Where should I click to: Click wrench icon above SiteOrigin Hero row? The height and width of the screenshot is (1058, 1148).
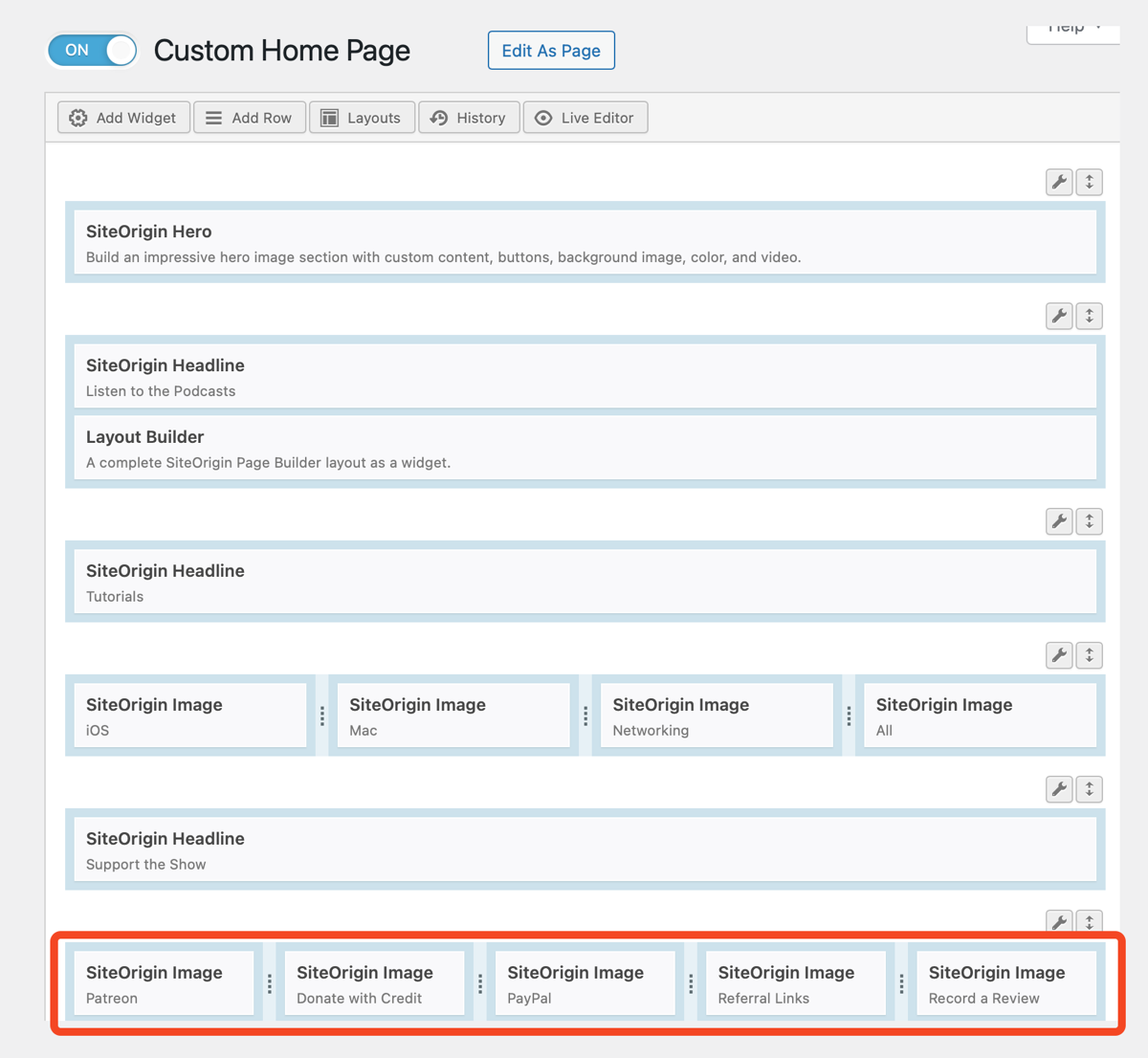pyautogui.click(x=1059, y=182)
